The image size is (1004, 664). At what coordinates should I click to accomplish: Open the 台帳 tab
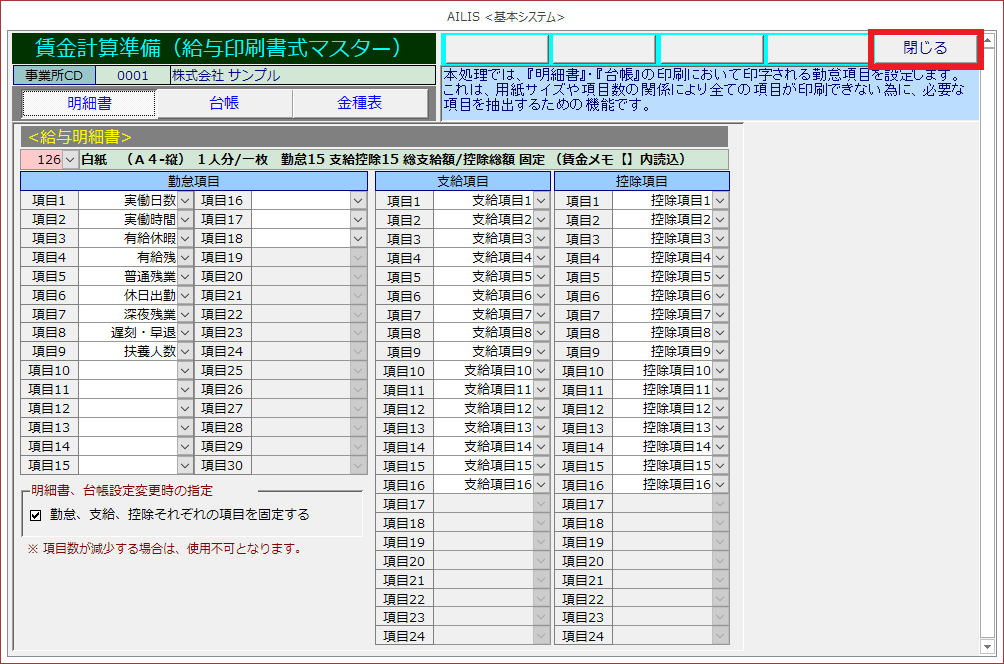(x=224, y=103)
